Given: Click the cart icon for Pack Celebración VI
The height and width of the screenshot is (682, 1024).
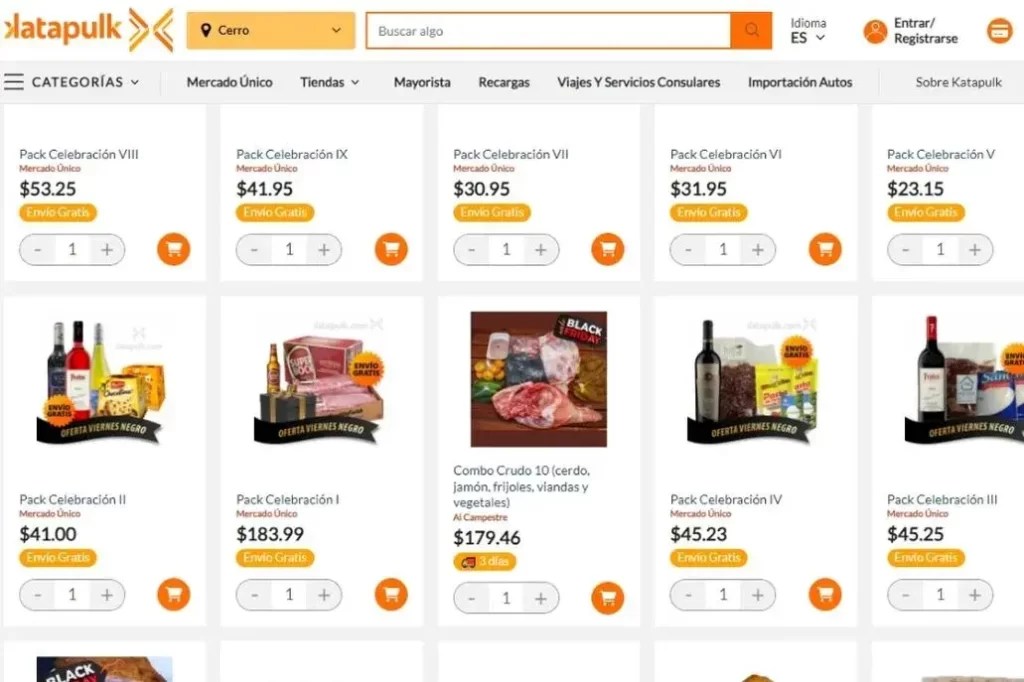Looking at the screenshot, I should pos(824,249).
